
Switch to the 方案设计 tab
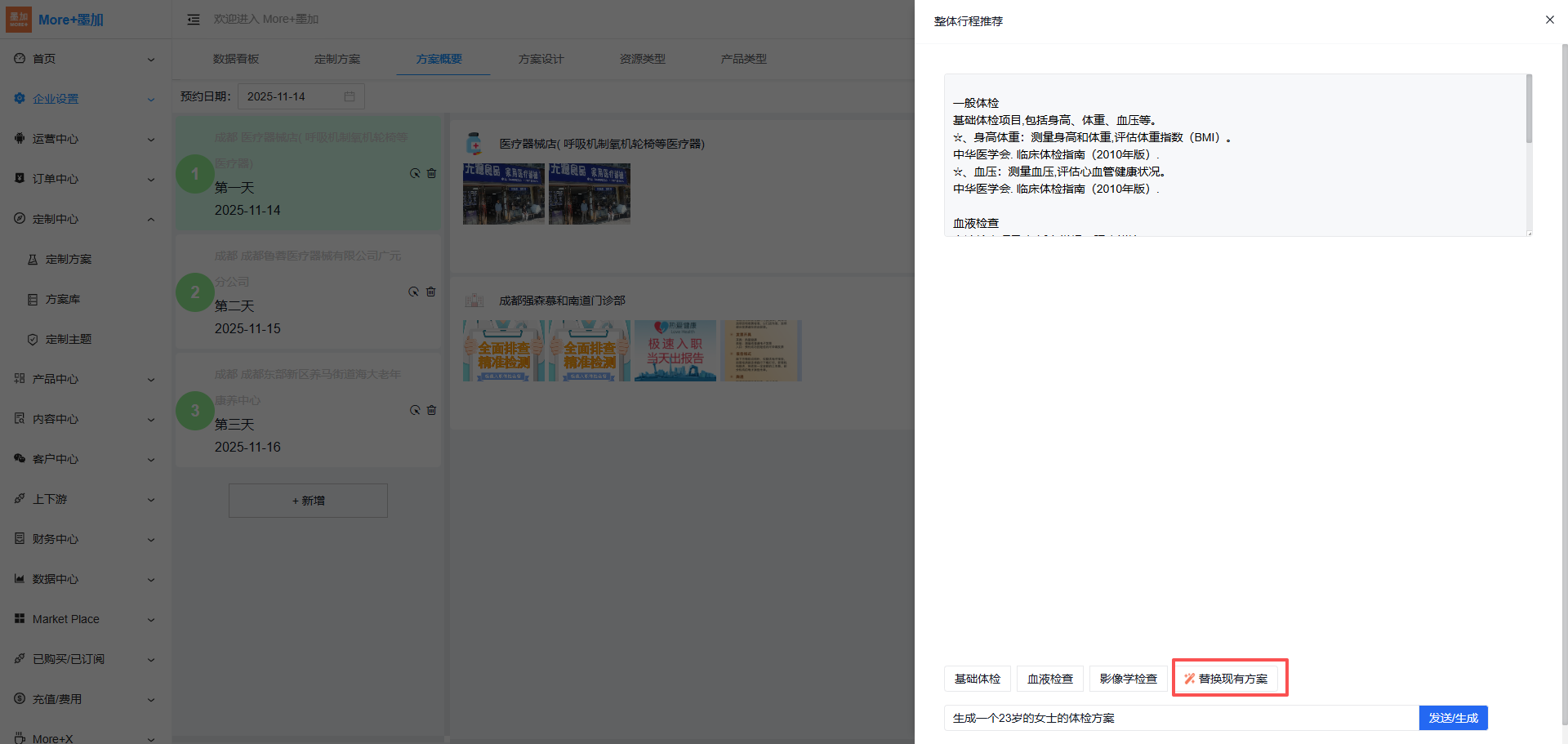tap(541, 59)
